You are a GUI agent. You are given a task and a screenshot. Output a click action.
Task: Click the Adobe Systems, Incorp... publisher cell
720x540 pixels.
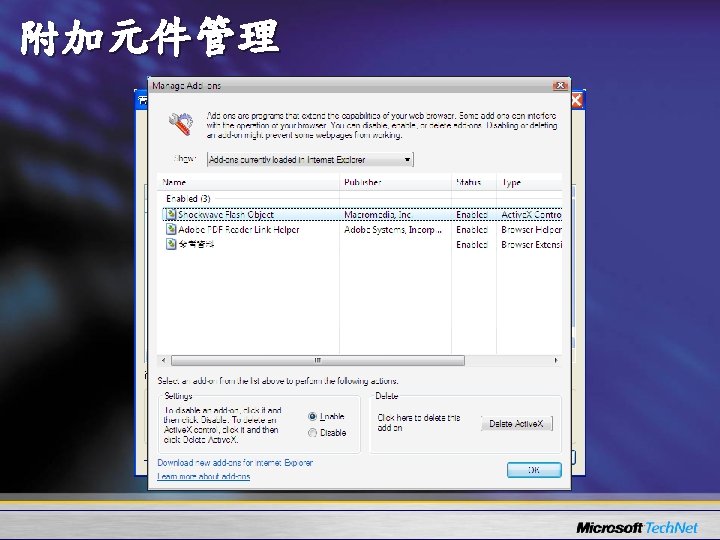click(x=393, y=229)
